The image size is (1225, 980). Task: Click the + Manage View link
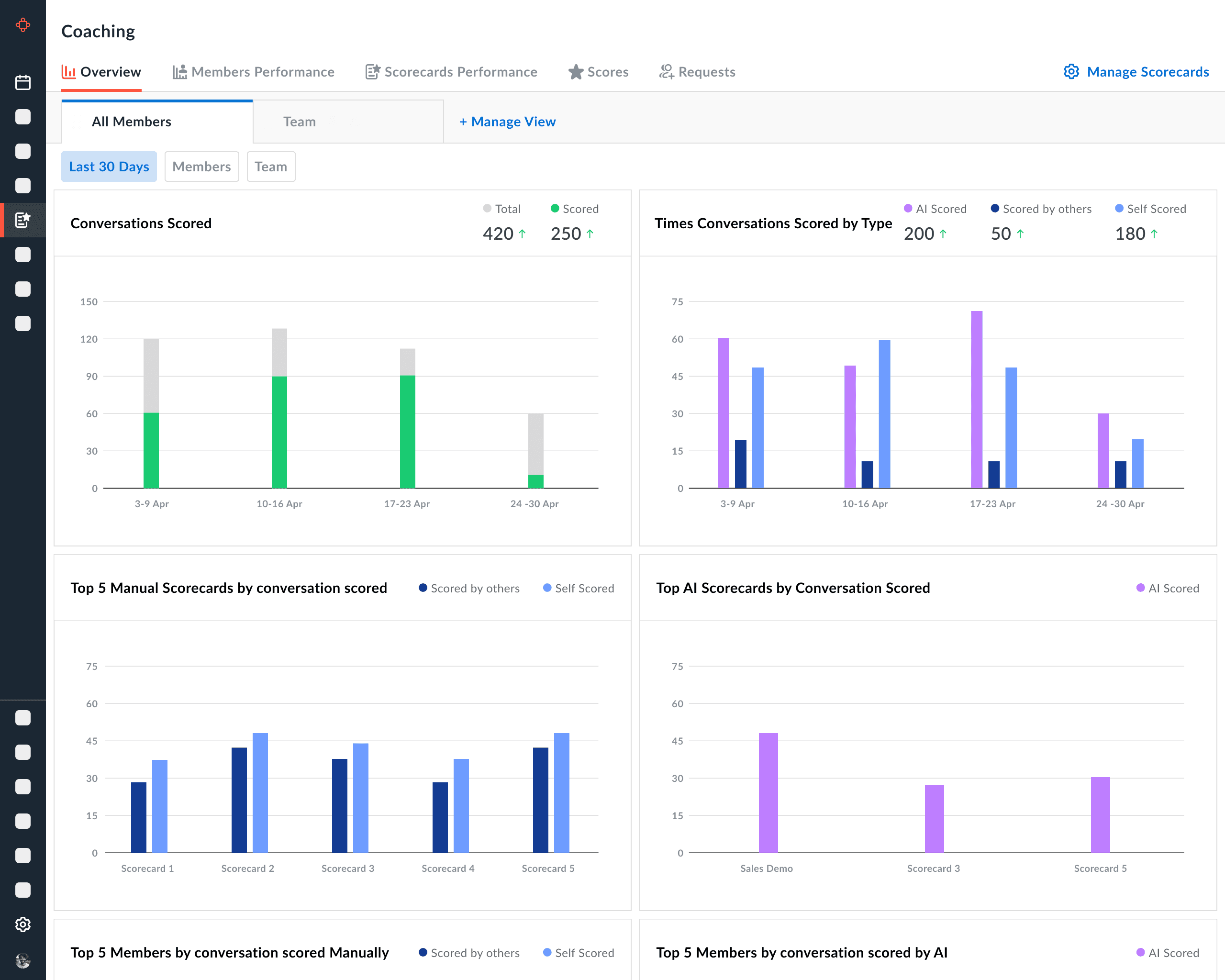click(507, 122)
